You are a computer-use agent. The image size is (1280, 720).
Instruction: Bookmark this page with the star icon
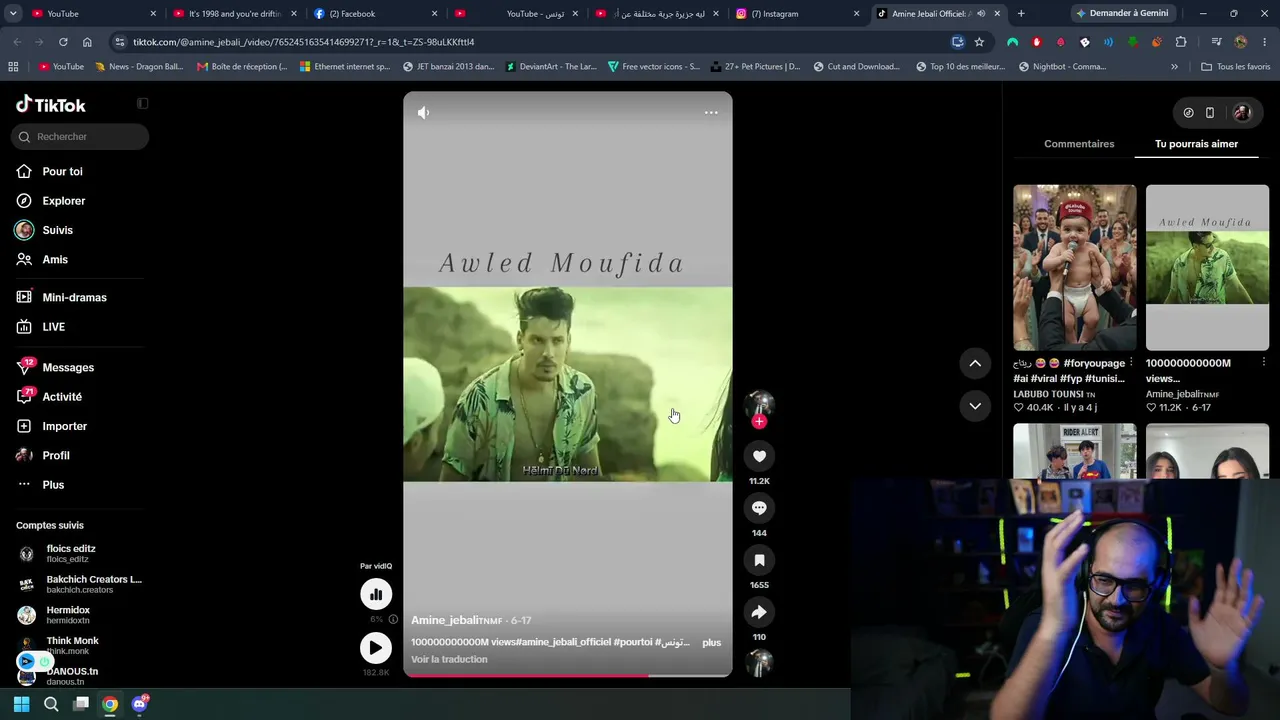click(979, 42)
